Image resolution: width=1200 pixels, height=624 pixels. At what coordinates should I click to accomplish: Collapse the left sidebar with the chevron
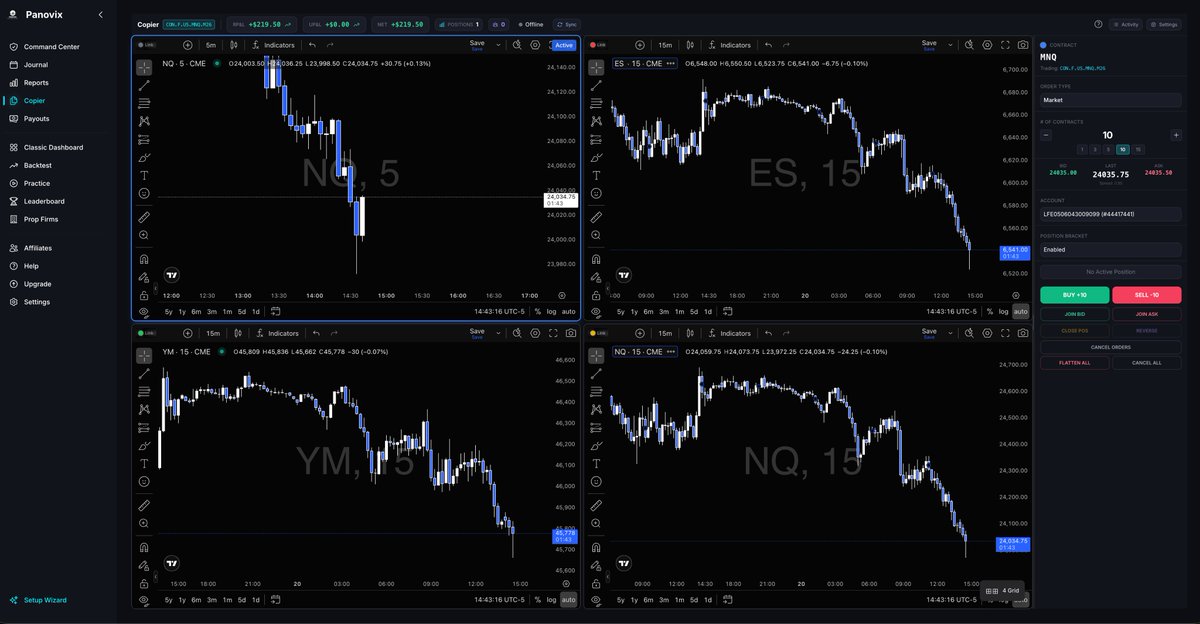click(99, 14)
